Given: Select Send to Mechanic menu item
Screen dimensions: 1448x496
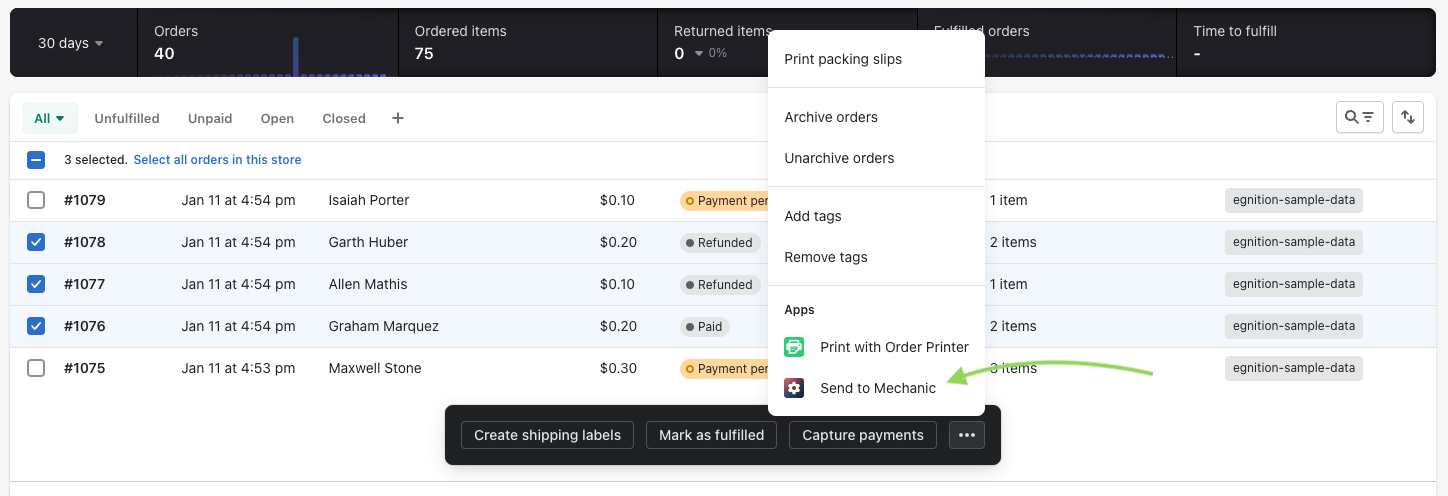Looking at the screenshot, I should tap(877, 388).
